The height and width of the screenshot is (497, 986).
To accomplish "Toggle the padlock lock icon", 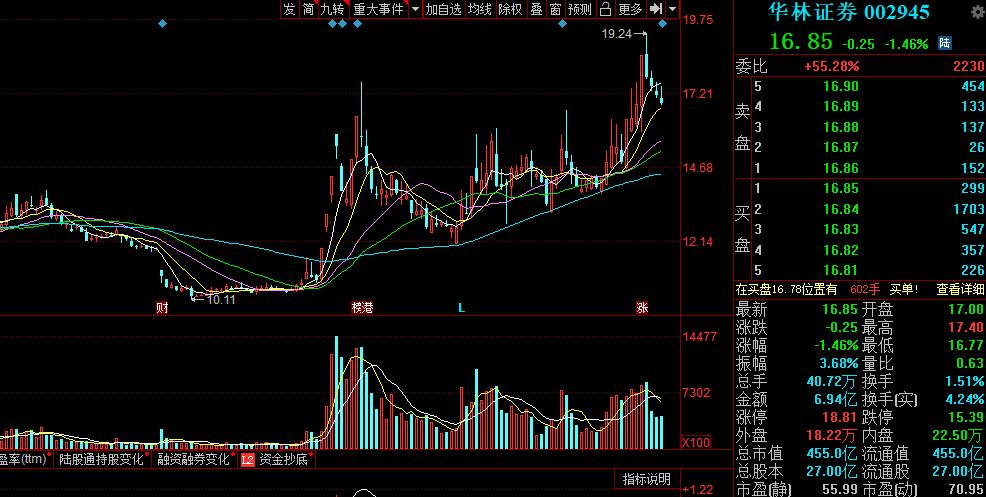I will coord(605,9).
